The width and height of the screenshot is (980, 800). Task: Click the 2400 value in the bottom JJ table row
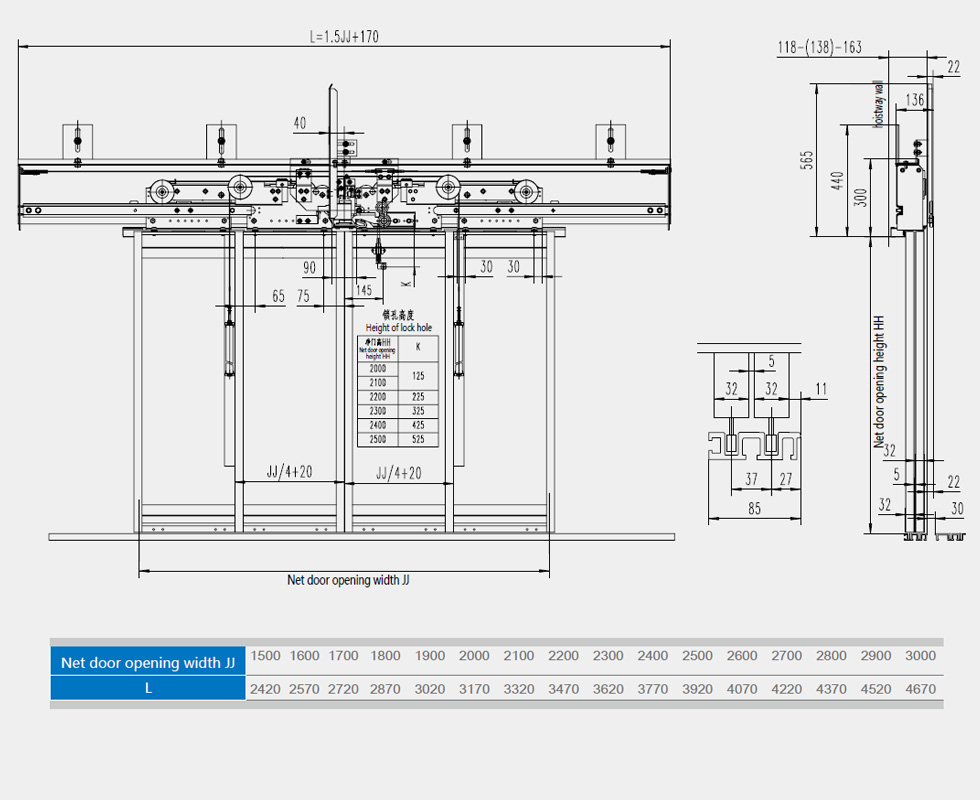click(x=652, y=656)
